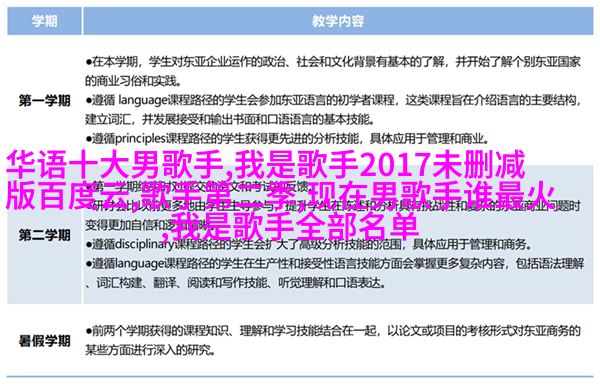Click the line starting 建立词汇
Image resolution: width=600 pixels, height=384 pixels.
click(x=229, y=119)
